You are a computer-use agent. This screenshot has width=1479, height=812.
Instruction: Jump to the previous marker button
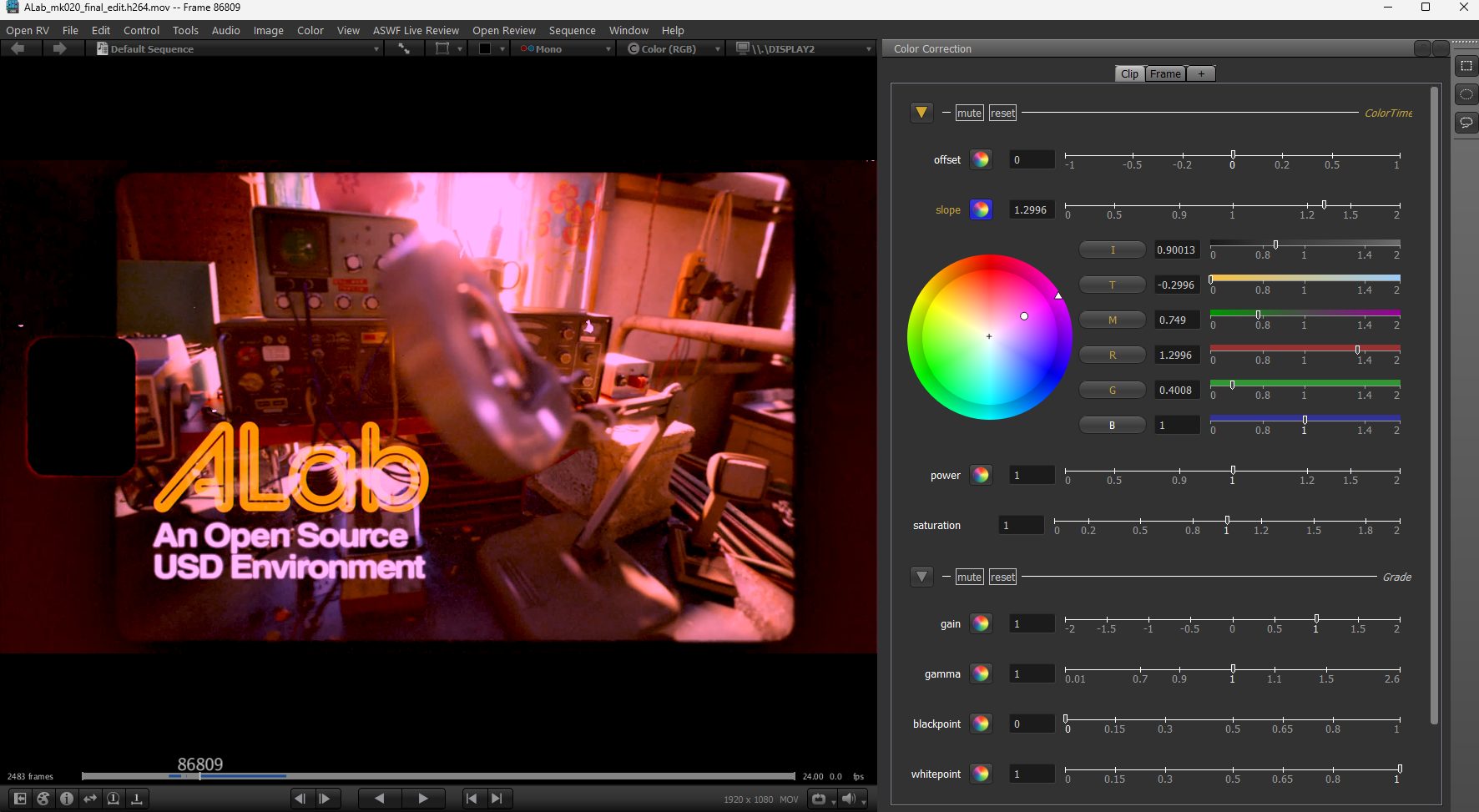[472, 799]
